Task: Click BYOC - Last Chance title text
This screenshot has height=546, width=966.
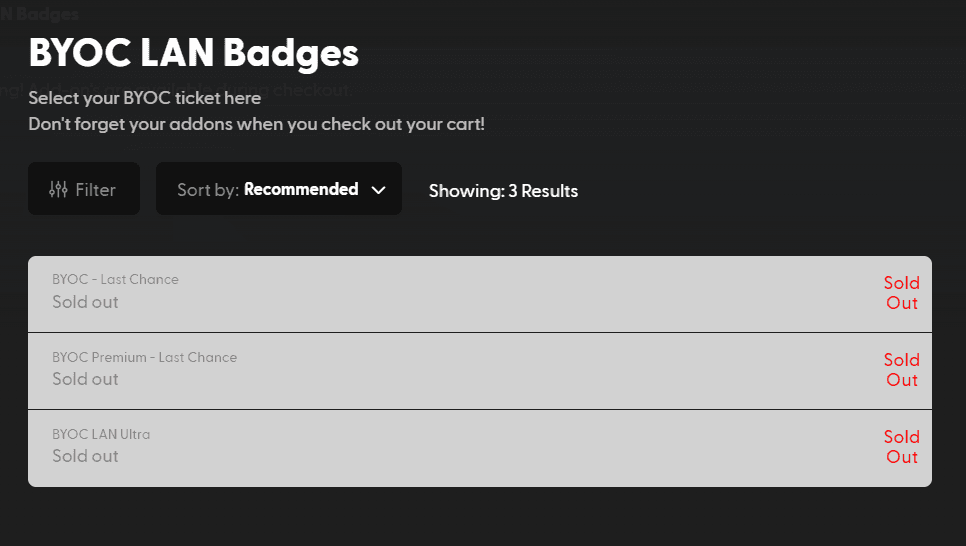Action: [115, 280]
